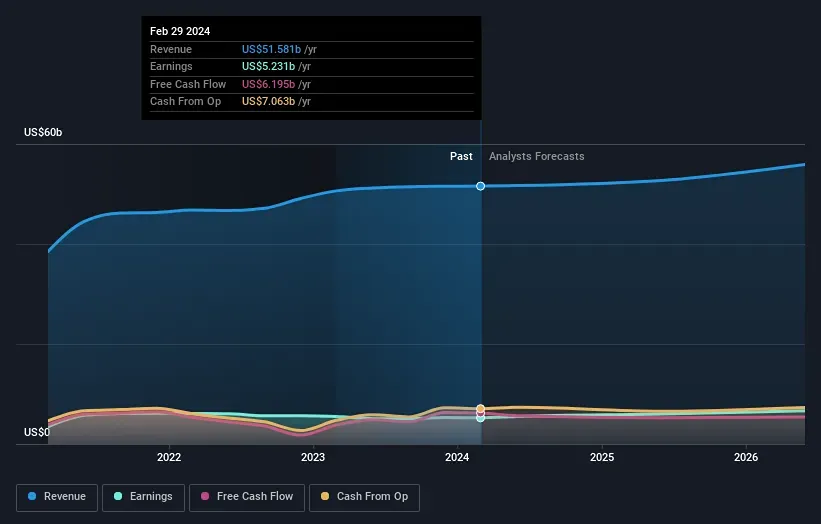
Task: Click the Revenue row label in the tooltip
Action: pos(171,49)
